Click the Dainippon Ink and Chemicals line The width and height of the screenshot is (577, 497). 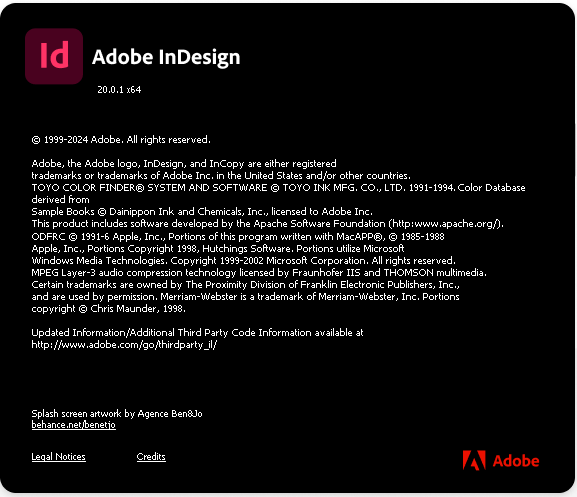click(x=202, y=212)
